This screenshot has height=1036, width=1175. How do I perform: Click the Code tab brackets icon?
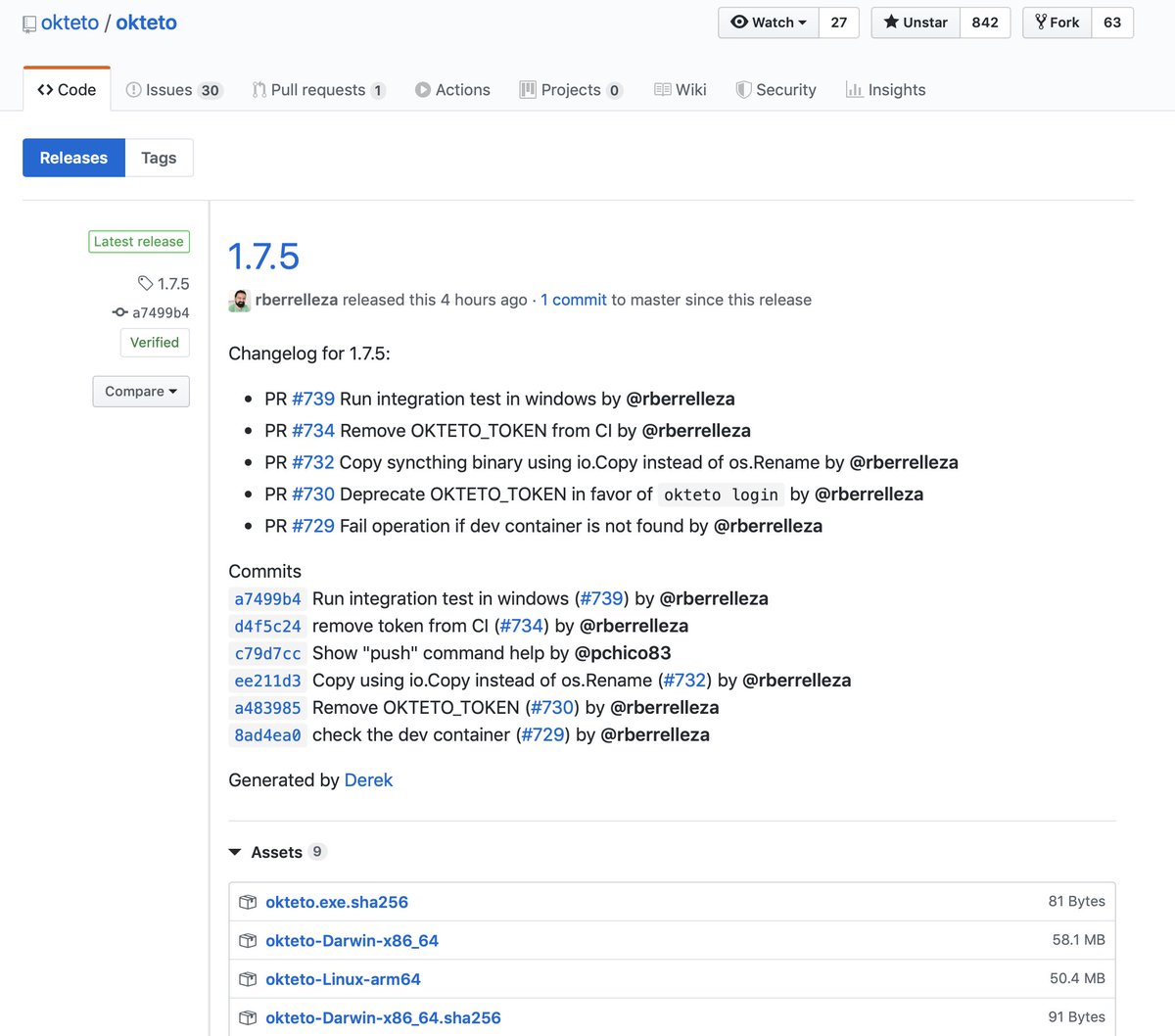[45, 90]
